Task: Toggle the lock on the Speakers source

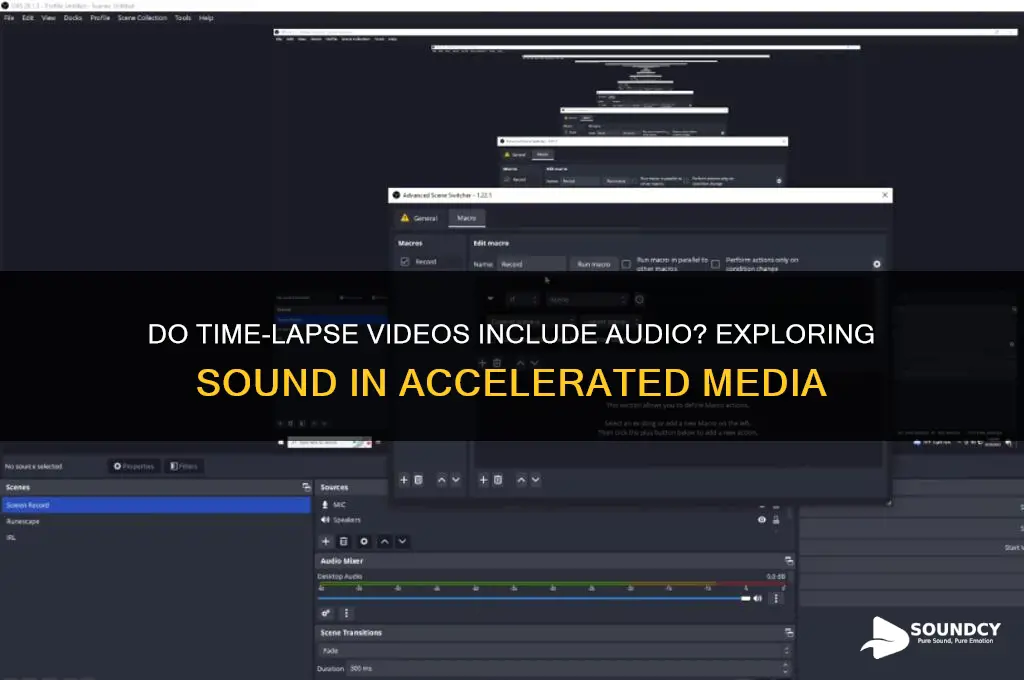Action: point(776,520)
